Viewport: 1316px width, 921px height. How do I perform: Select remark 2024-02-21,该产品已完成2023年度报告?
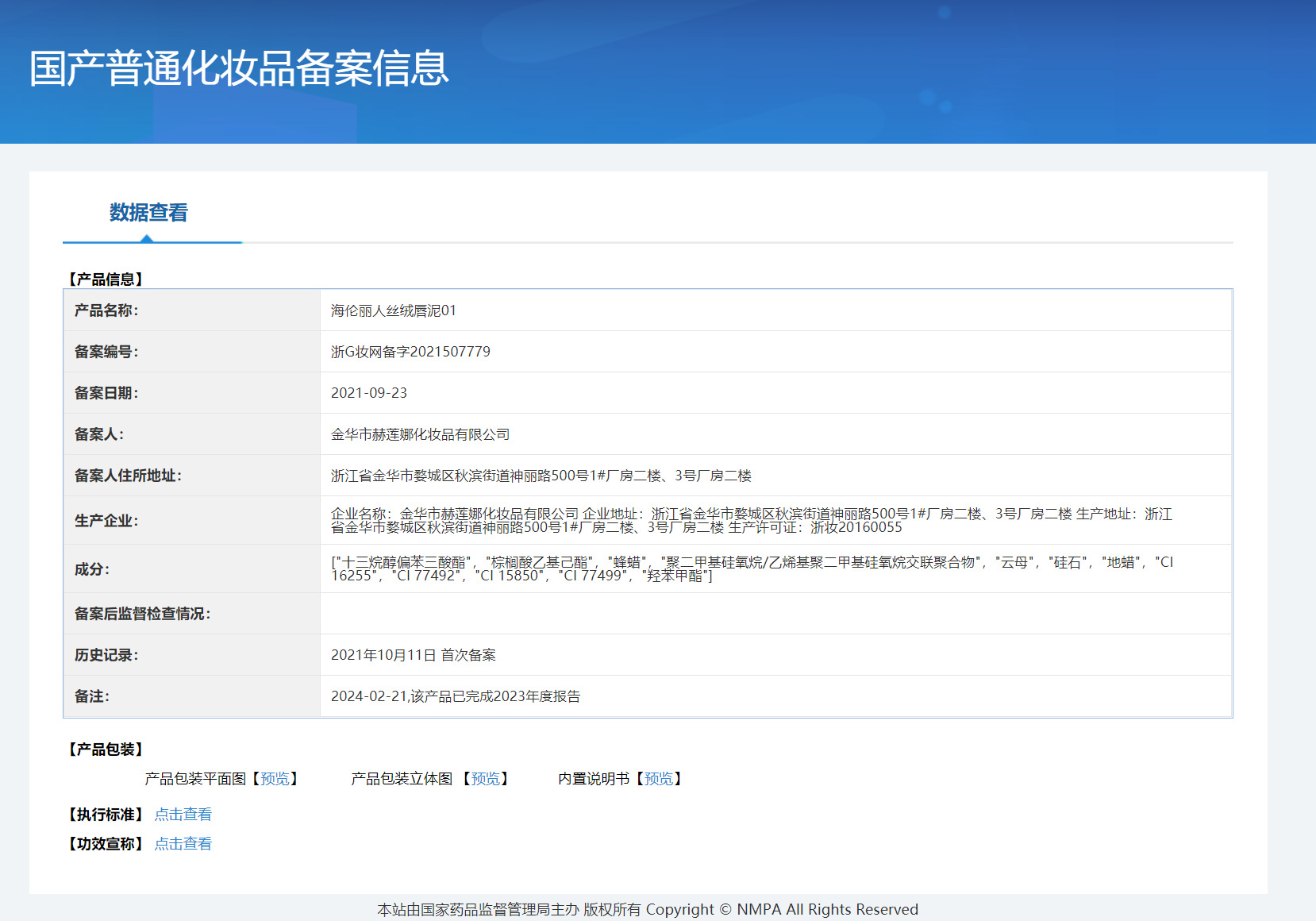456,696
